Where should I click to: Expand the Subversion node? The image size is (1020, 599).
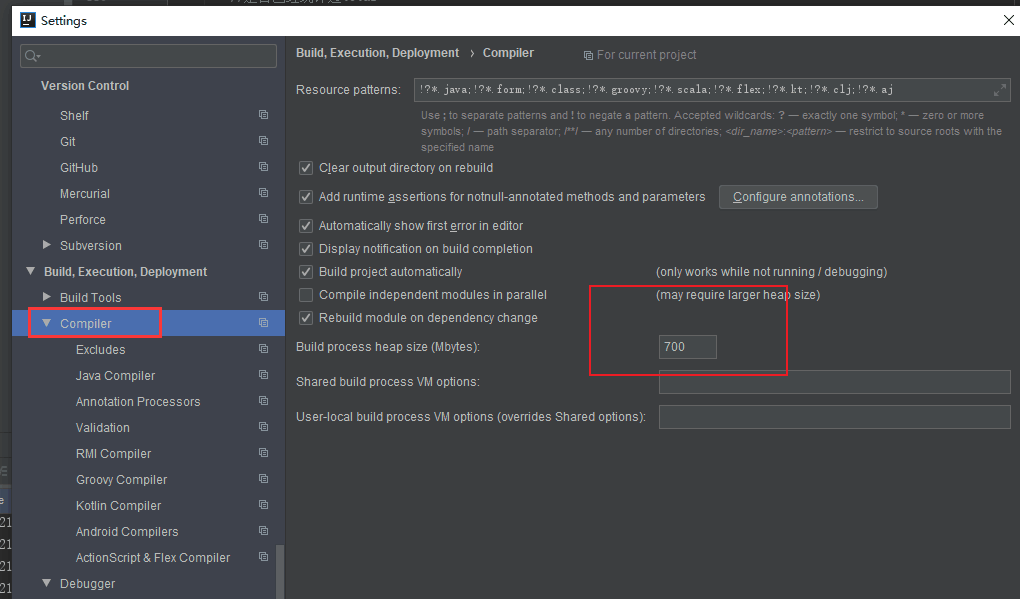45,245
